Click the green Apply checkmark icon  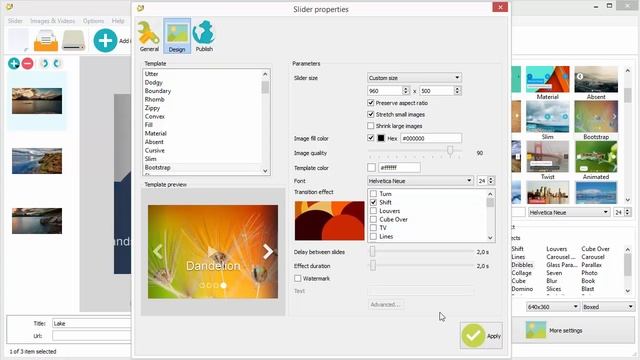coord(473,336)
